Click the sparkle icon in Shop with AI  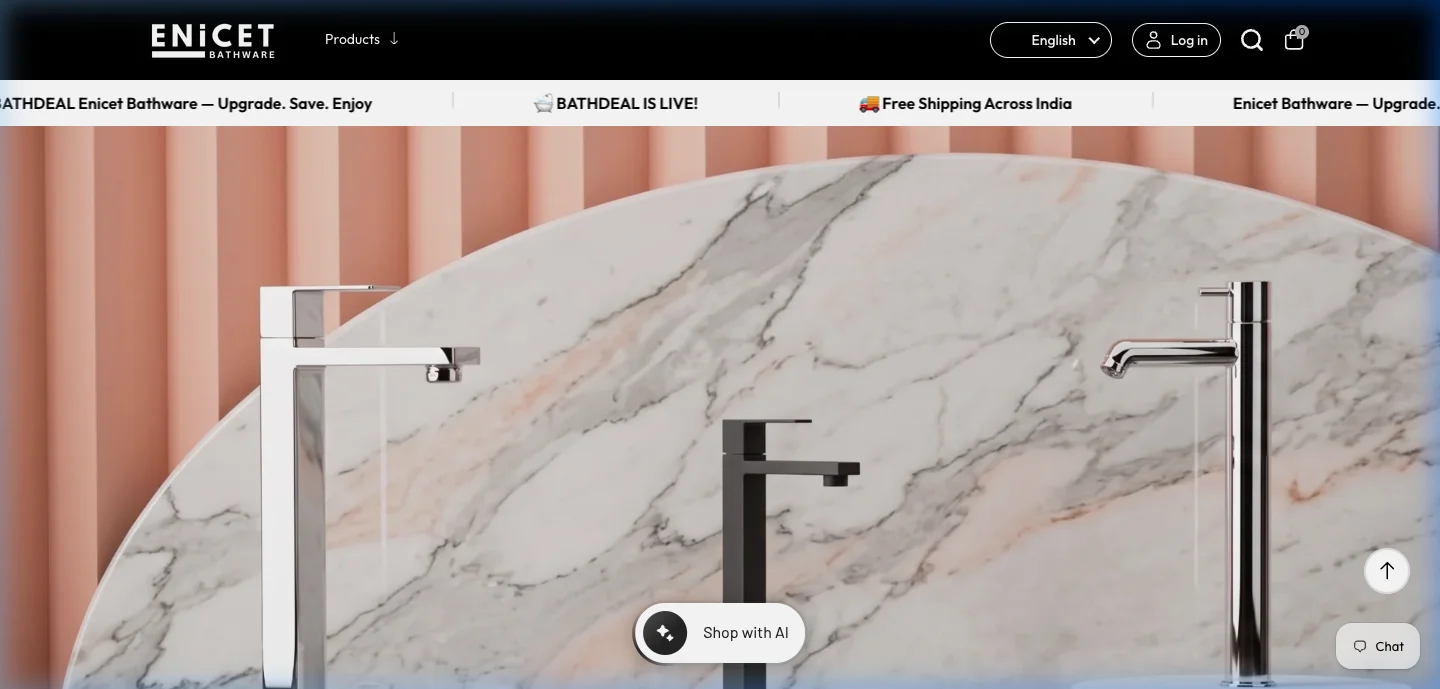pos(665,632)
